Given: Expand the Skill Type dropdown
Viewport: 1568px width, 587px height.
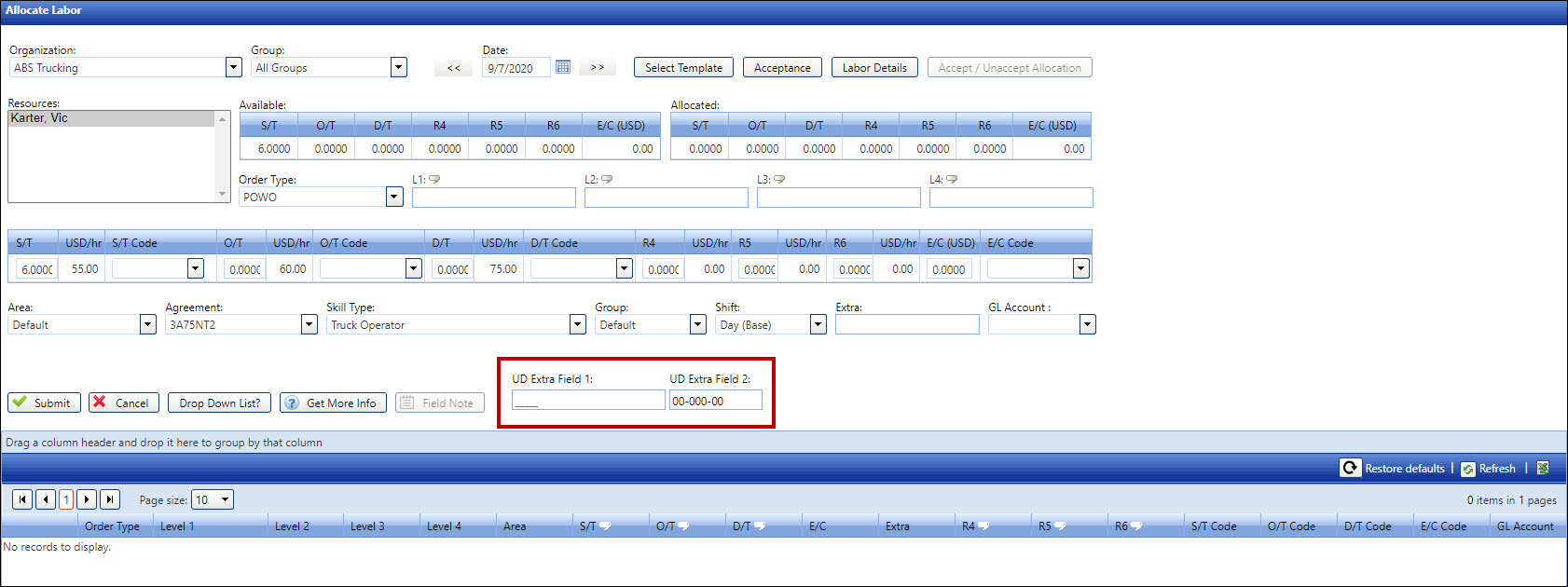Looking at the screenshot, I should pos(577,324).
